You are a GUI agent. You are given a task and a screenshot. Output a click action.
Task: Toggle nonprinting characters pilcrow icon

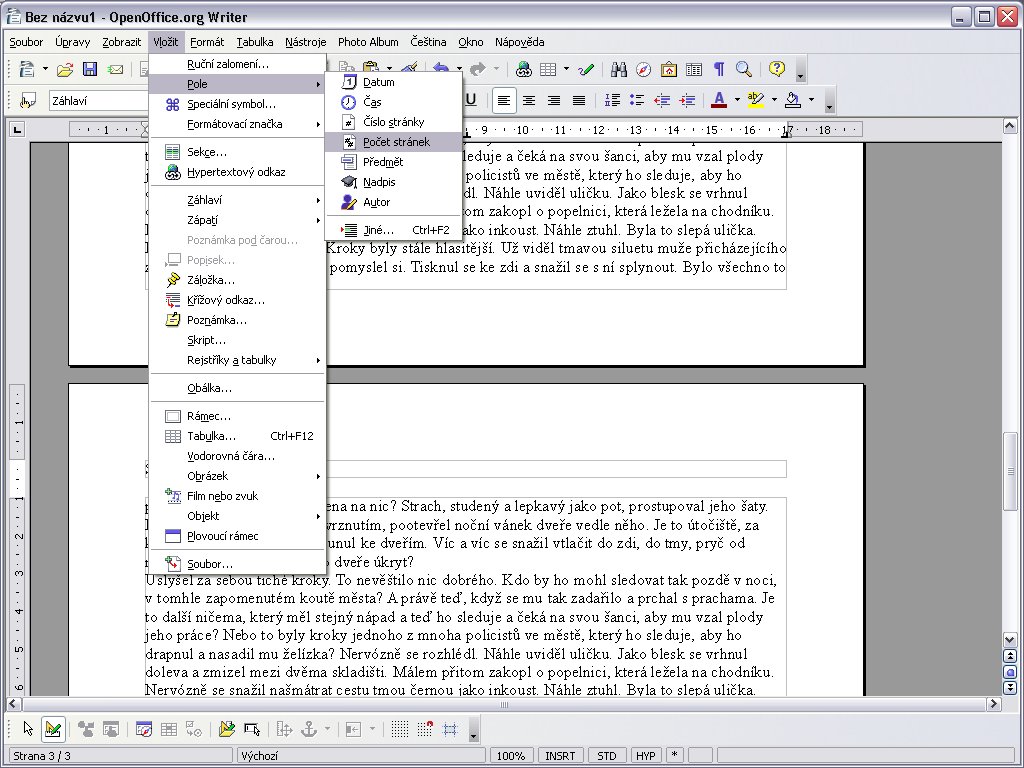click(718, 69)
